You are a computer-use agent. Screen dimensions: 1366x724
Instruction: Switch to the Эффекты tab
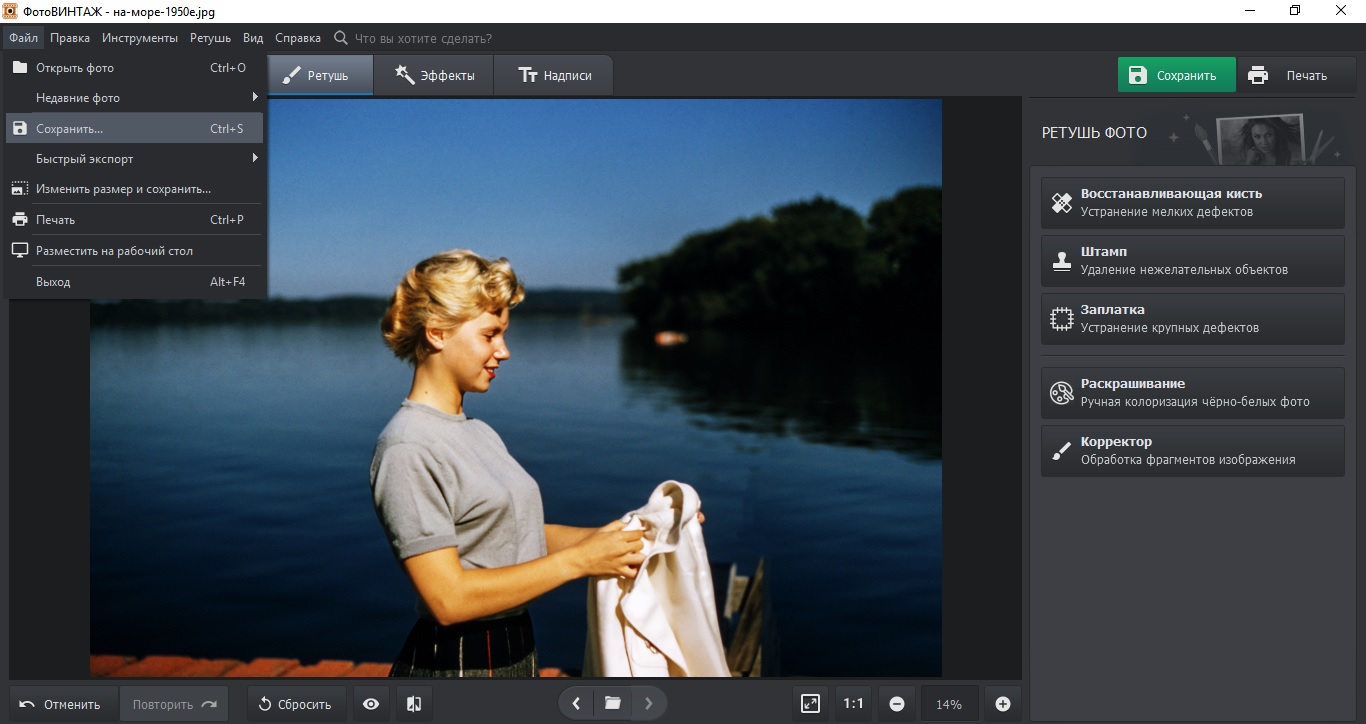click(434, 75)
